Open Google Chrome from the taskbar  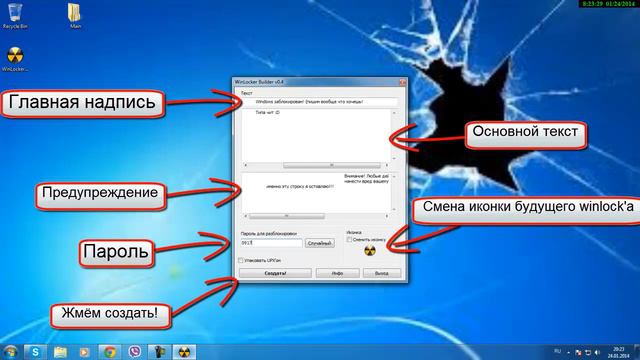tap(109, 352)
